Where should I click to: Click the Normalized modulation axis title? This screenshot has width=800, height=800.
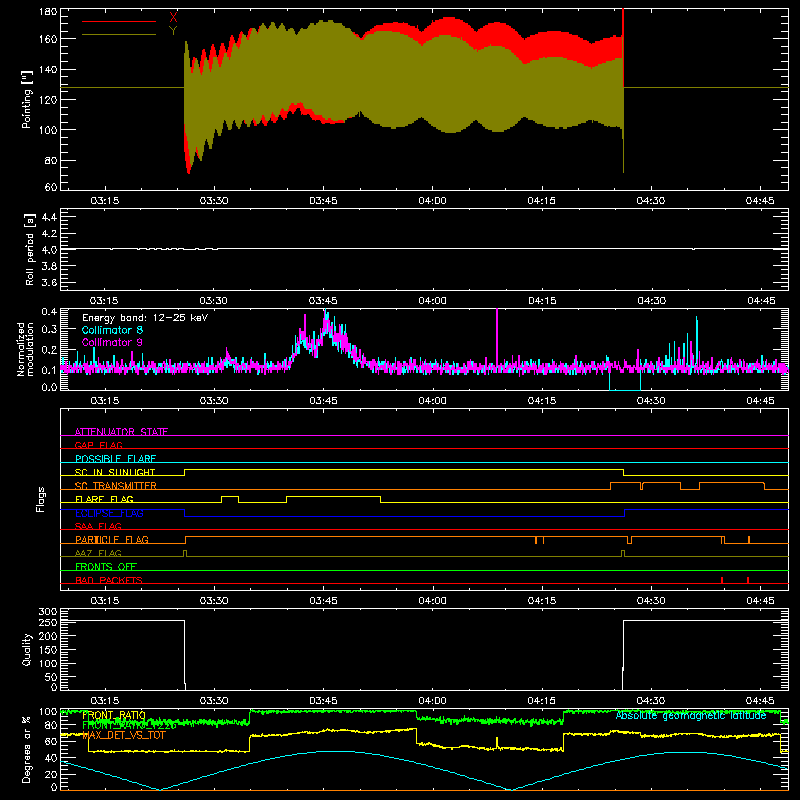[26, 349]
